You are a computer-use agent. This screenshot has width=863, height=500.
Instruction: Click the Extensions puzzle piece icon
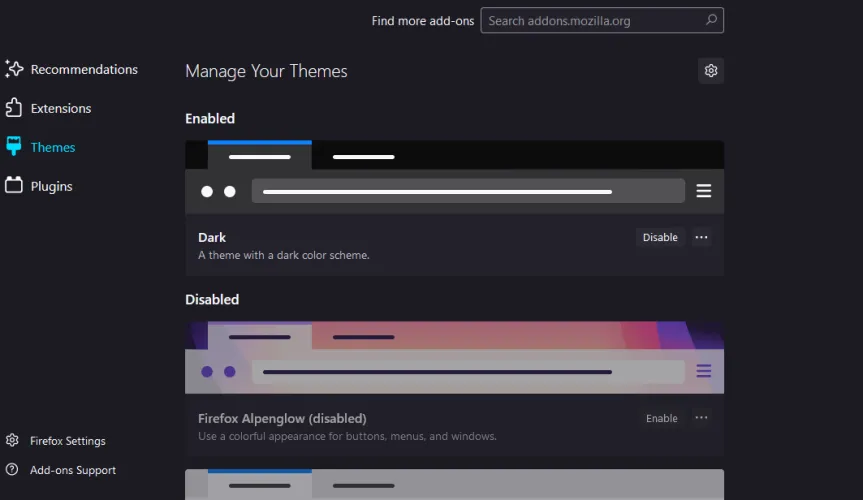point(14,108)
